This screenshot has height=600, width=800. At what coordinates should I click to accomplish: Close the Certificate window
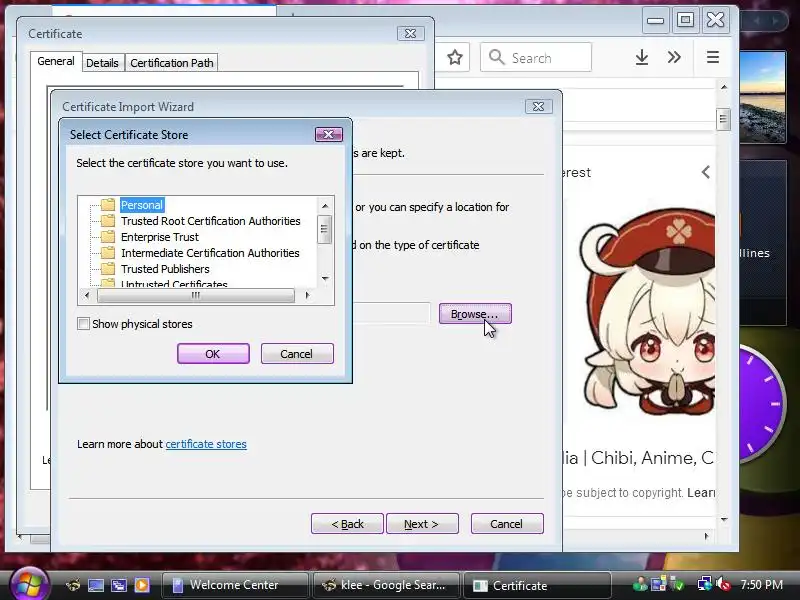point(410,33)
